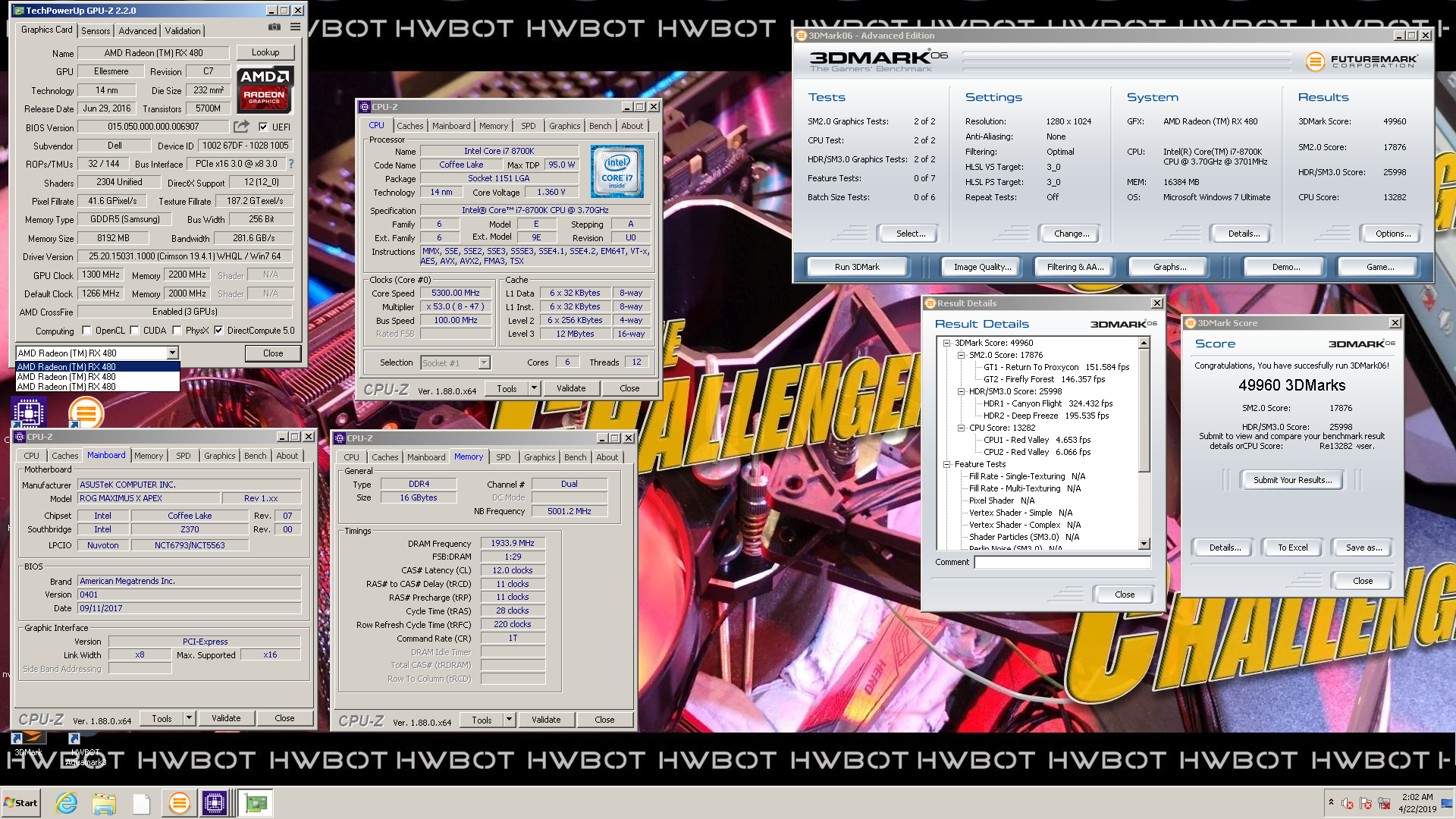Open Action Center flag icon in tray
This screenshot has height=819, width=1456.
[x=1366, y=803]
